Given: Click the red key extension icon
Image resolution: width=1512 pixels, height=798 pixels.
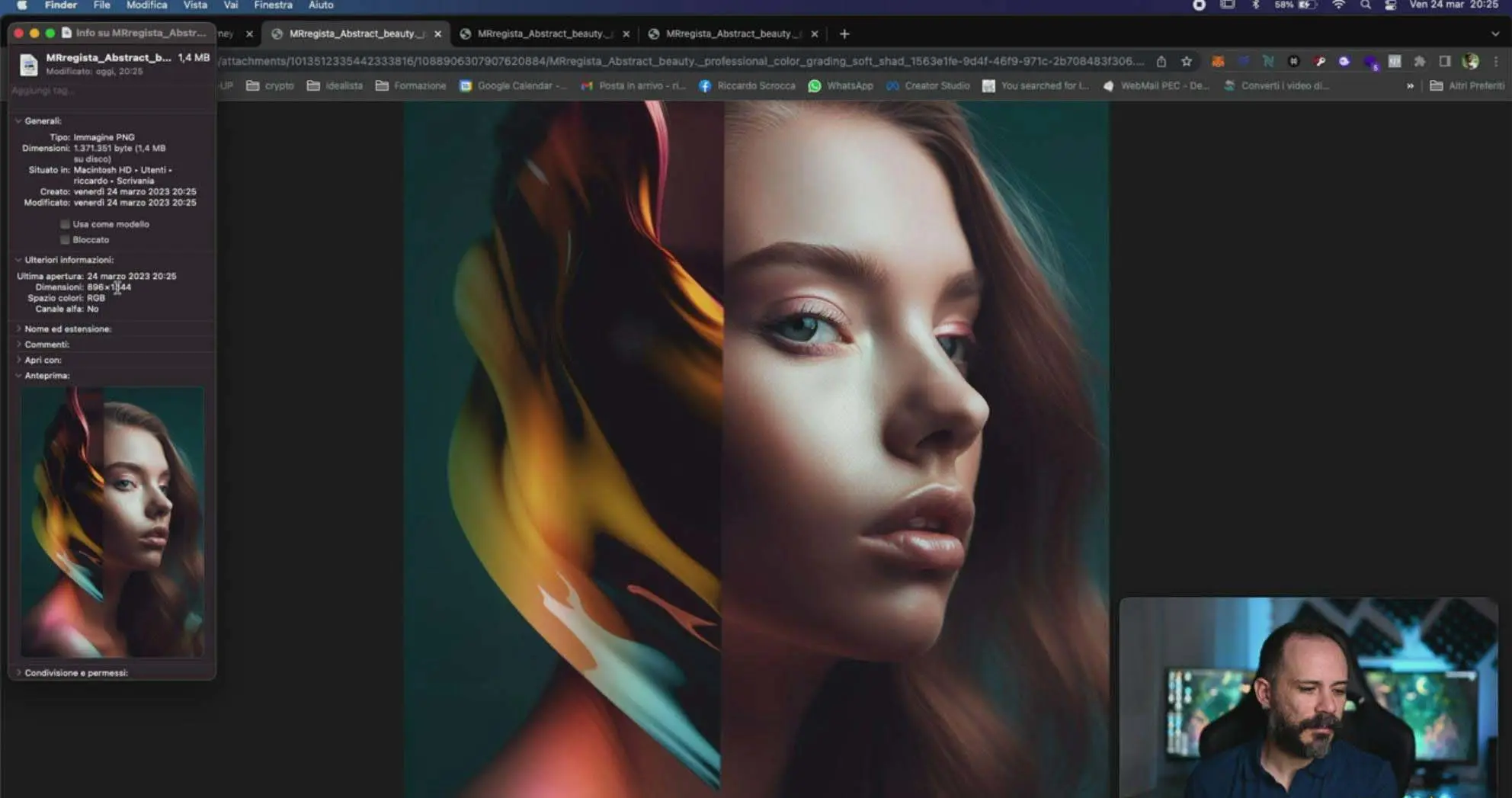Looking at the screenshot, I should [1319, 62].
